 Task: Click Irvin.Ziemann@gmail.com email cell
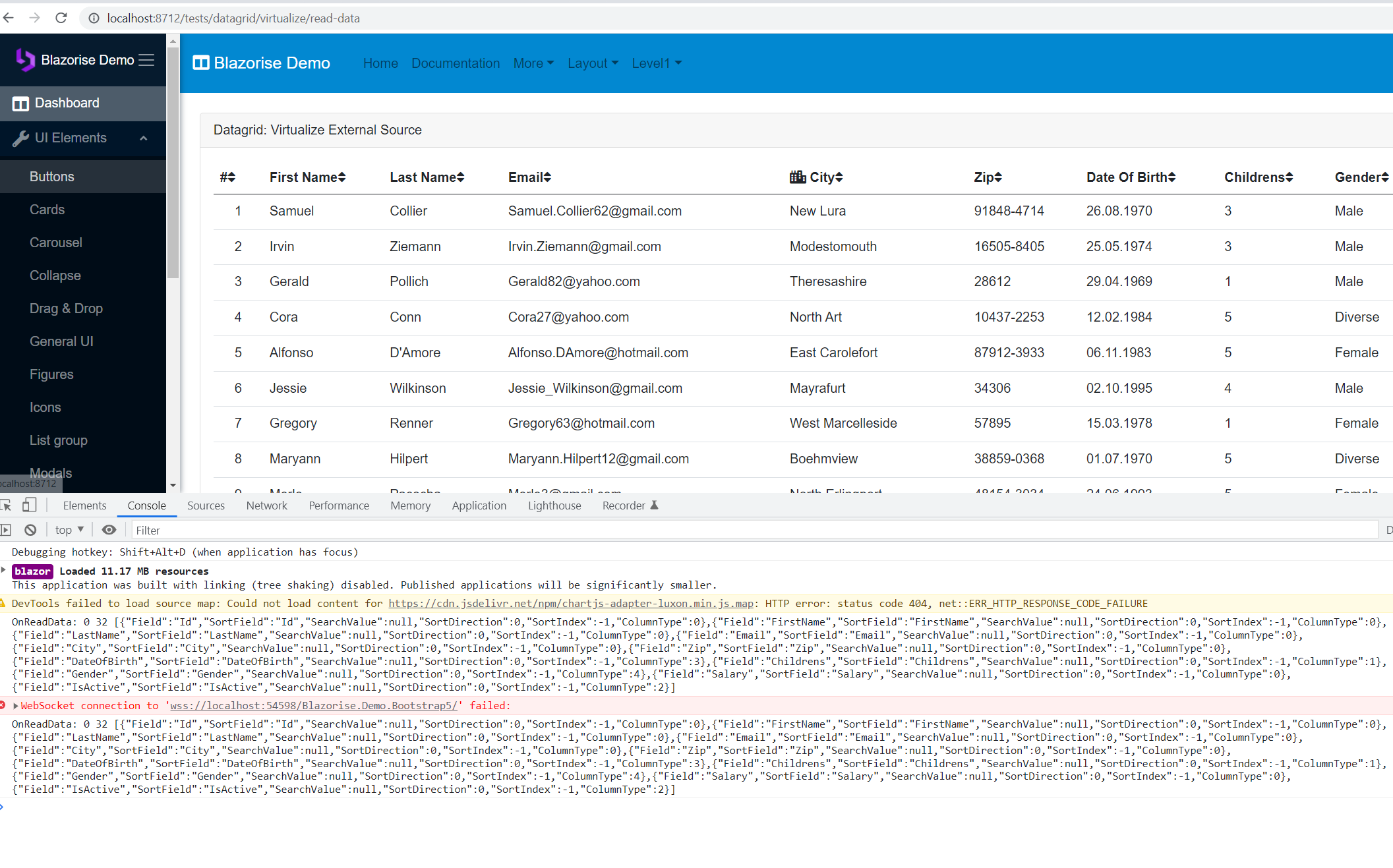[584, 246]
